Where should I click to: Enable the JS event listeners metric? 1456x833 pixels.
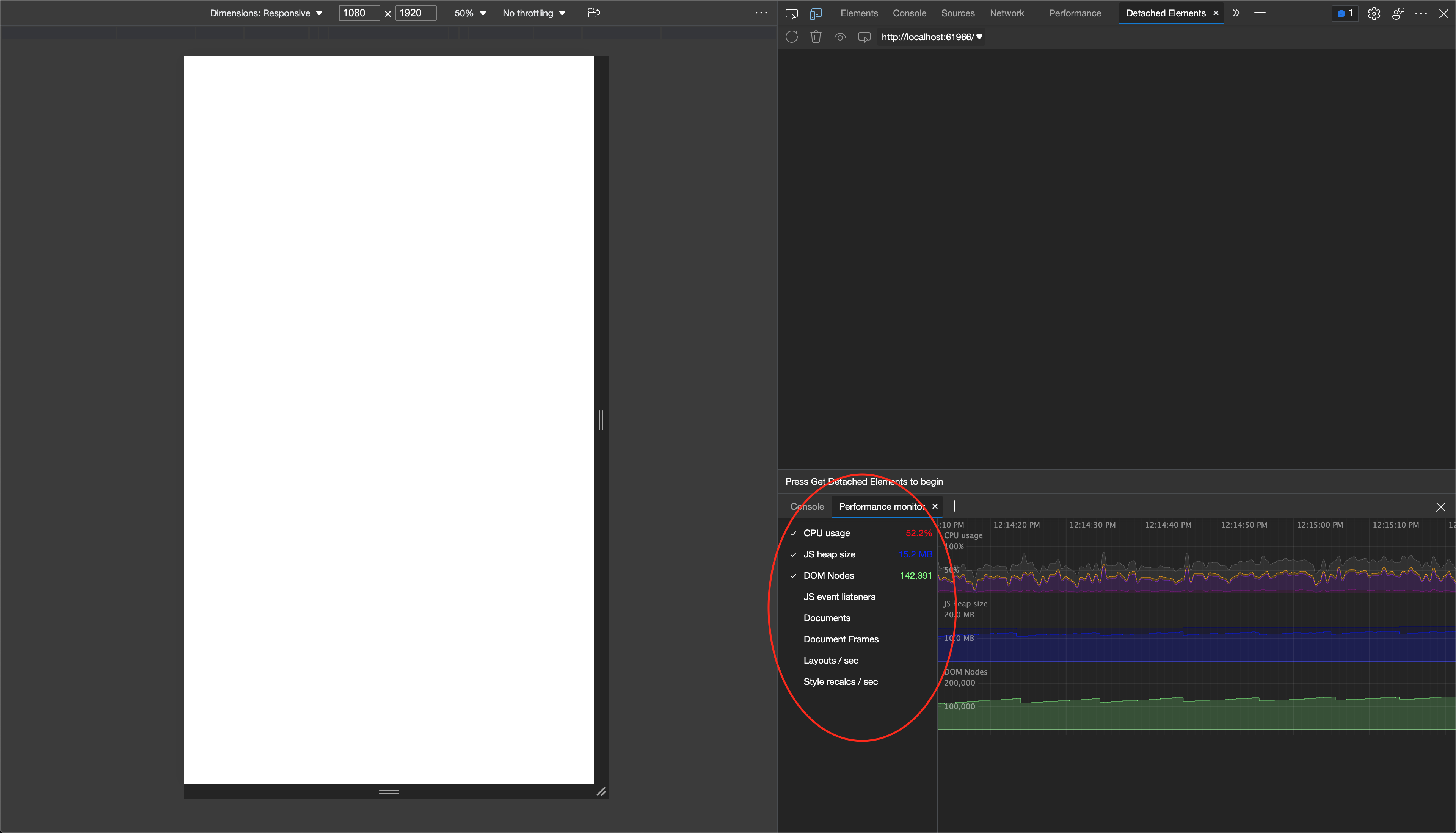(x=839, y=597)
